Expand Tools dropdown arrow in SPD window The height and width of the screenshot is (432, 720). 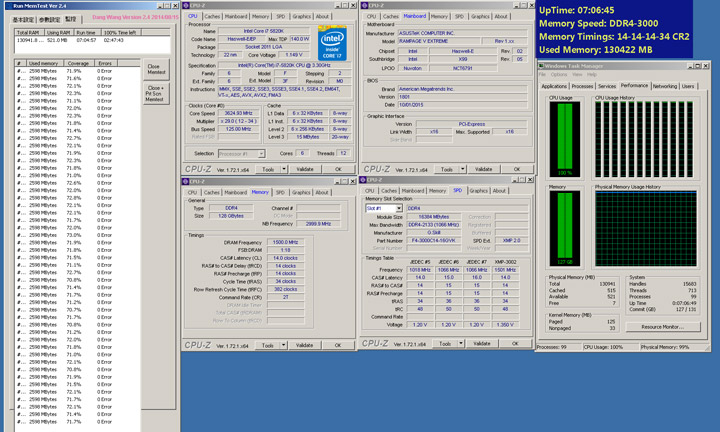pos(460,343)
